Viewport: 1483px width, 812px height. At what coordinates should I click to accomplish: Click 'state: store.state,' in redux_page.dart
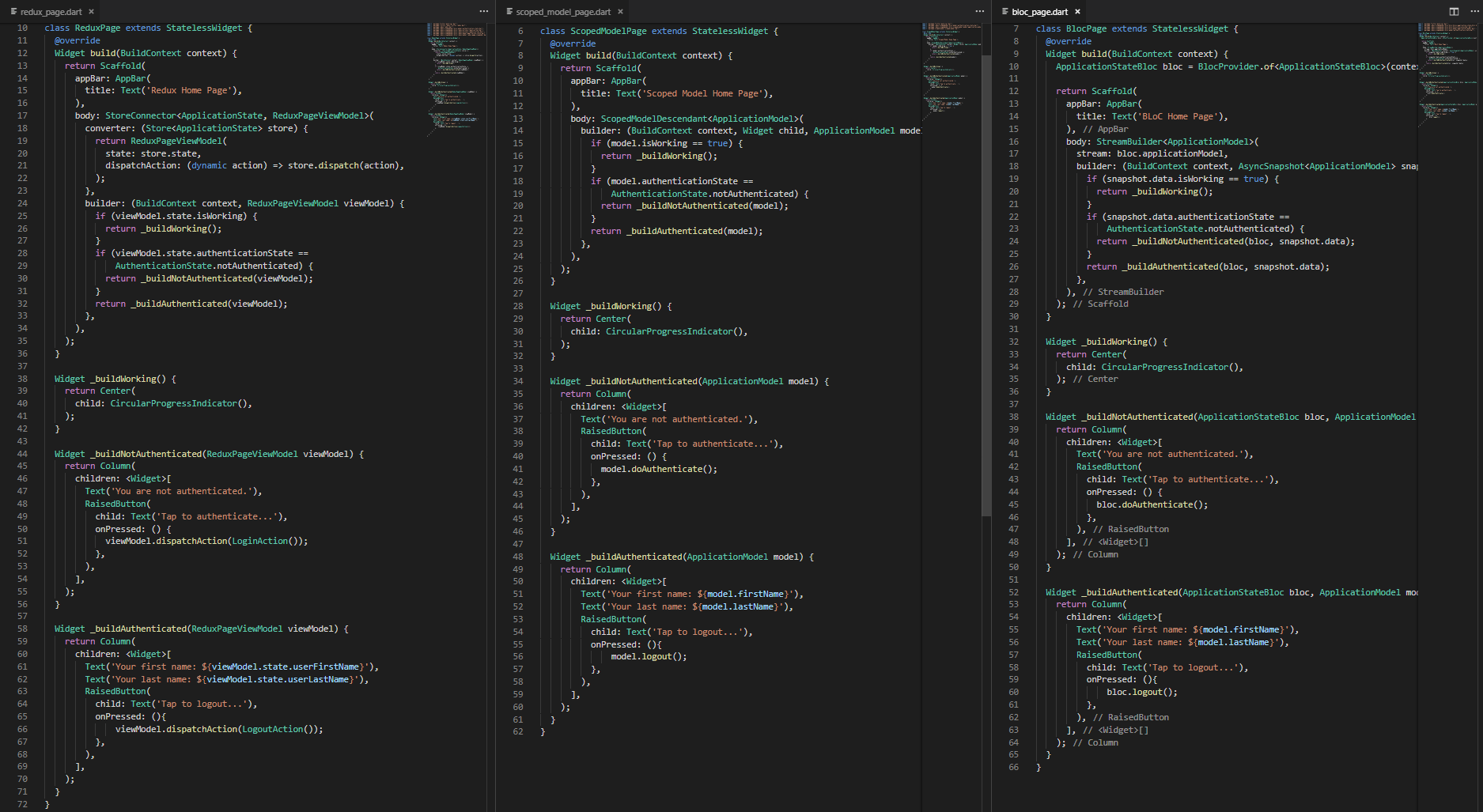(153, 153)
